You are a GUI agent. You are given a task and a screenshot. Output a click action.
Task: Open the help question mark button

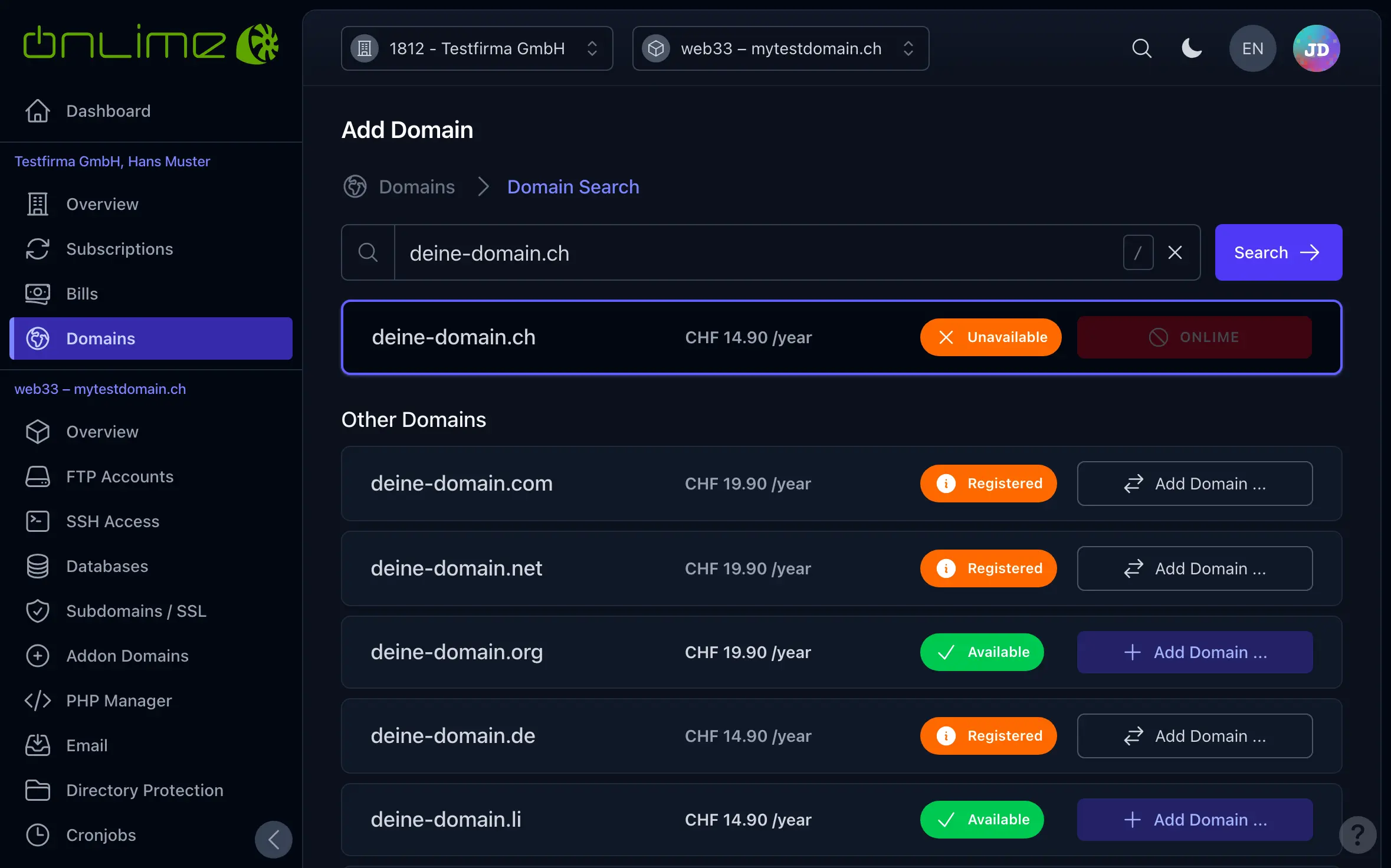point(1357,834)
